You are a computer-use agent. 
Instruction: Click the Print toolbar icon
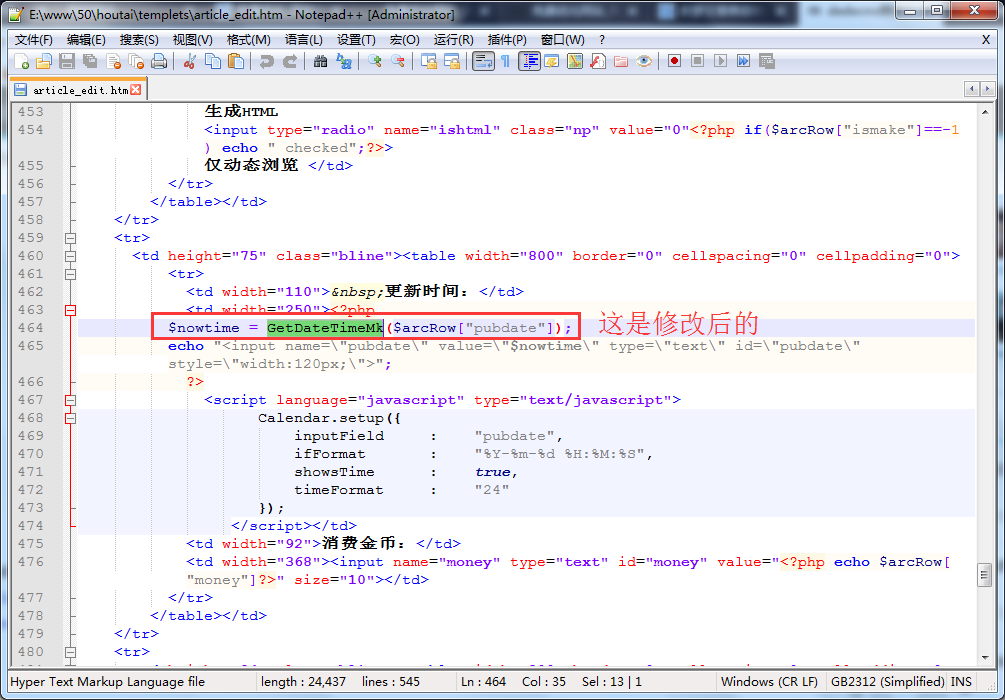[159, 62]
